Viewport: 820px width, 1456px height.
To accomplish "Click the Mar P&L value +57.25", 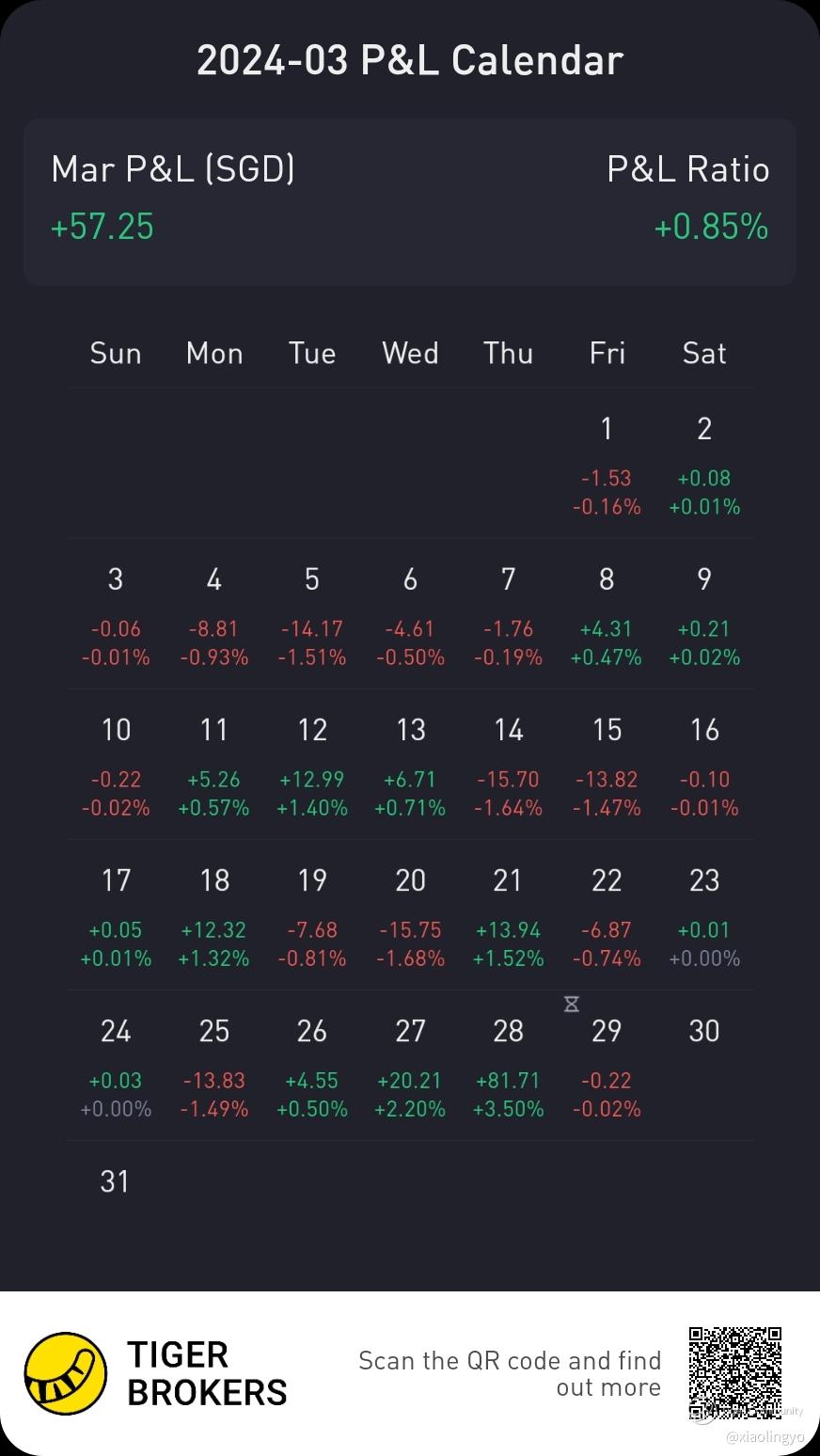I will tap(102, 227).
